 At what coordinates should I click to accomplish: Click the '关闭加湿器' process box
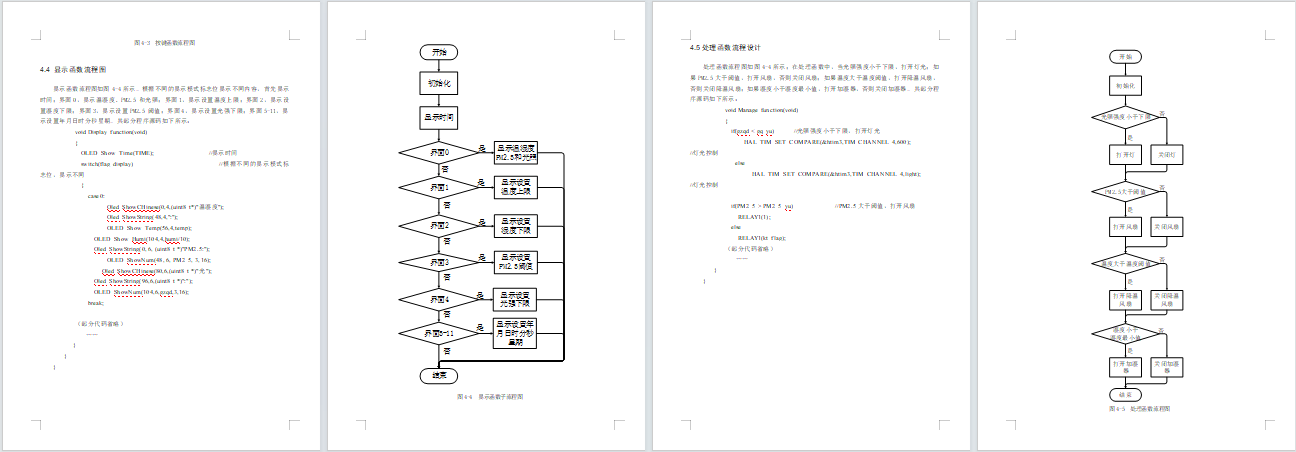click(1167, 367)
